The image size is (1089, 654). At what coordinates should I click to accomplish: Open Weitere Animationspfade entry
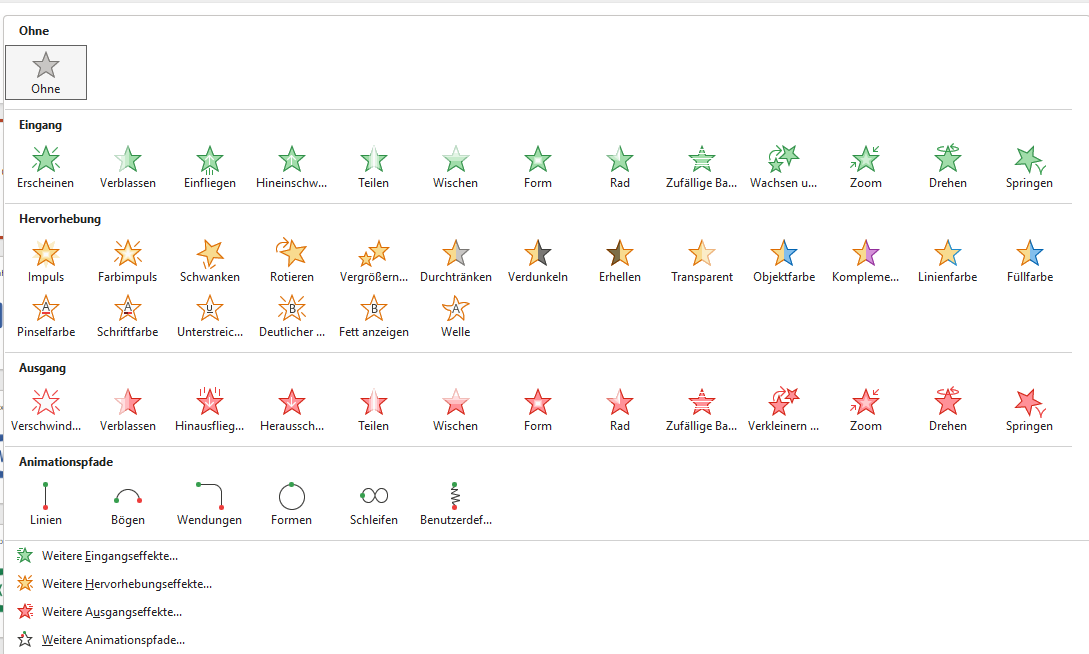coord(113,640)
